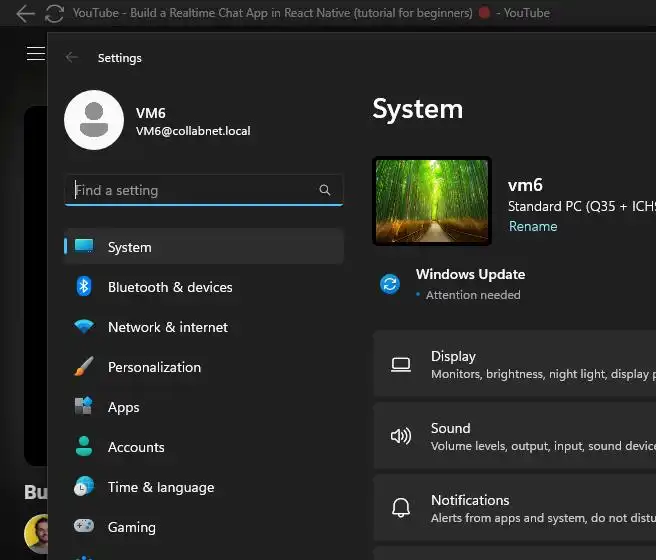Open Sound settings card
Image resolution: width=656 pixels, height=560 pixels.
515,436
